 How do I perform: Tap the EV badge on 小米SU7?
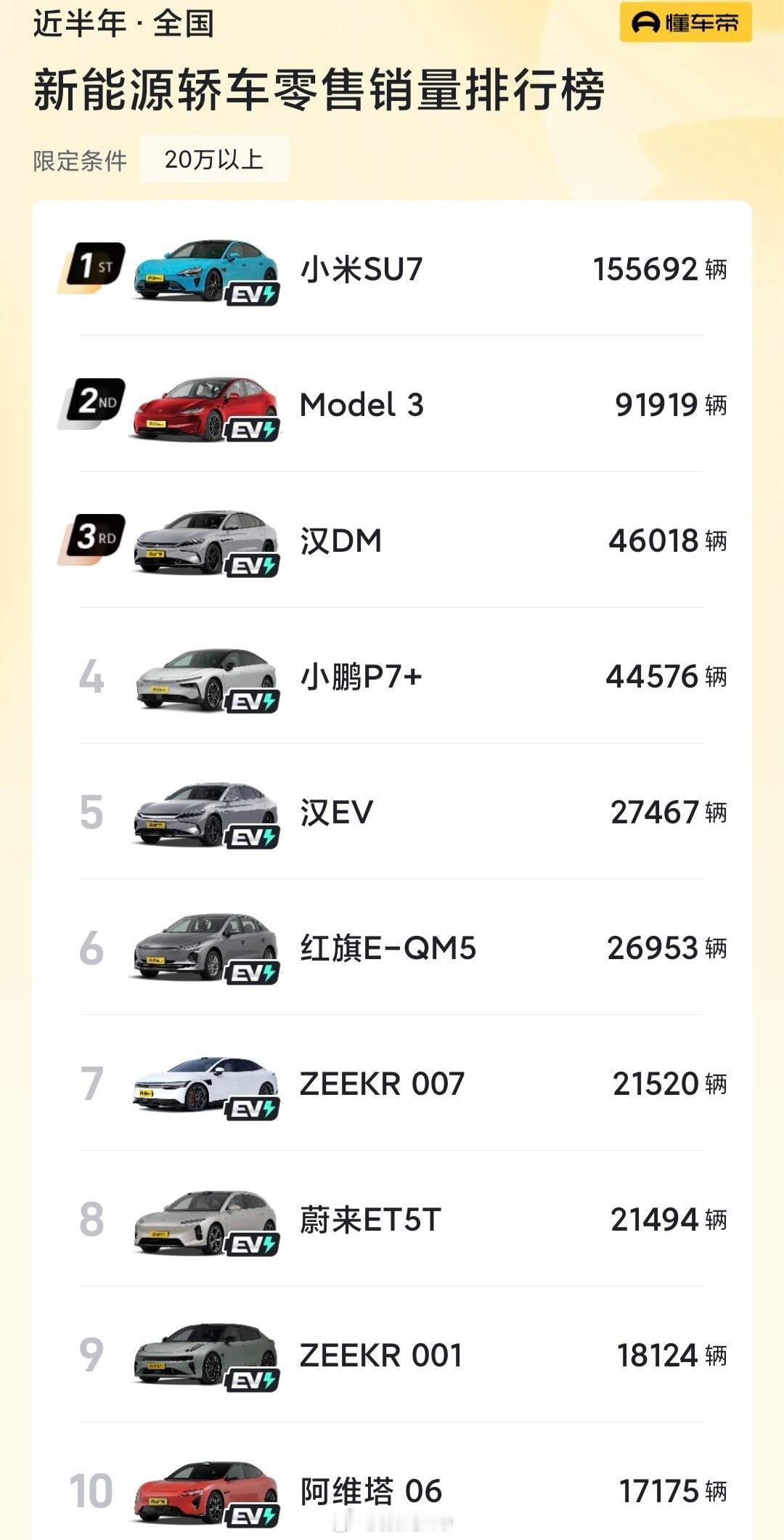[252, 294]
